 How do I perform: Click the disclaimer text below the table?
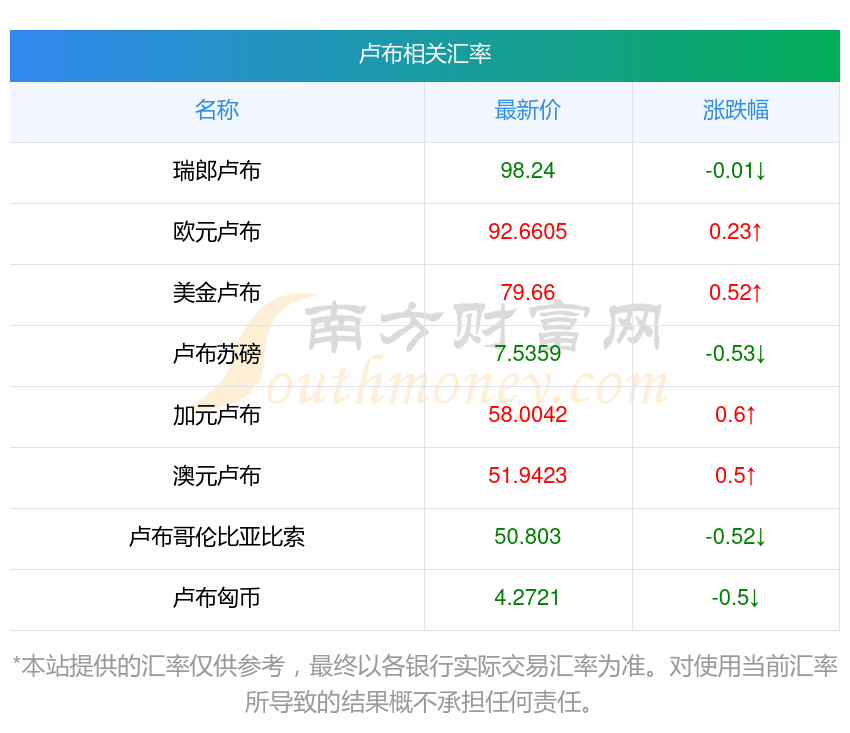pos(424,684)
